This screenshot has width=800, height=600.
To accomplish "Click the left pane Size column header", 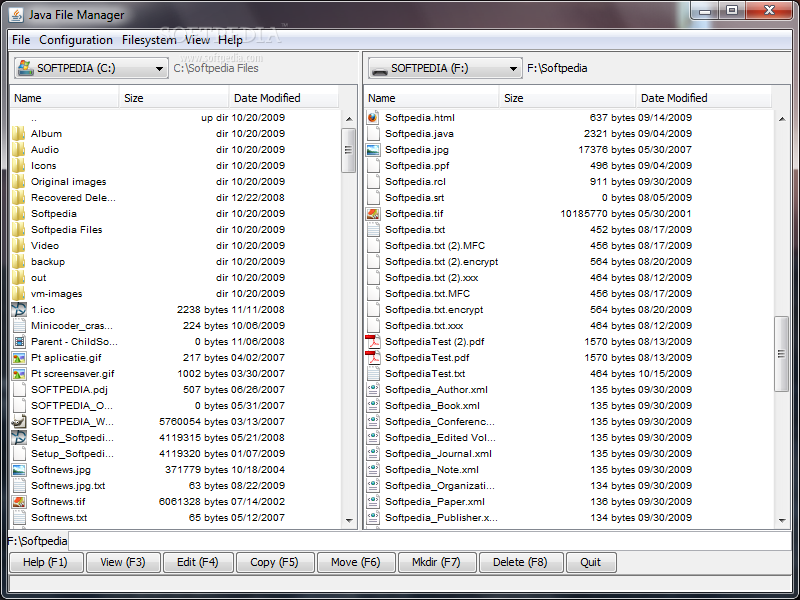I will (174, 98).
